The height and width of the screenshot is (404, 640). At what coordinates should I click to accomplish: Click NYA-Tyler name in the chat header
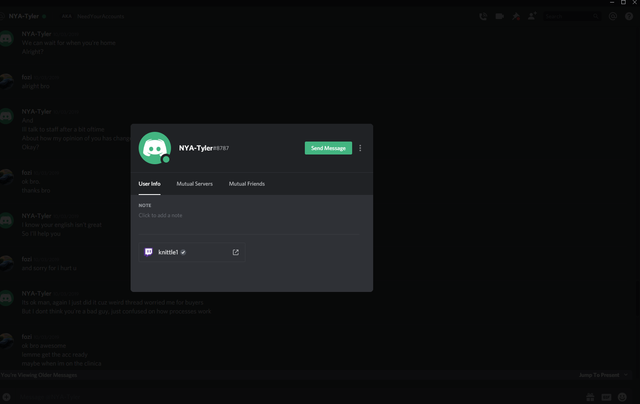[24, 16]
